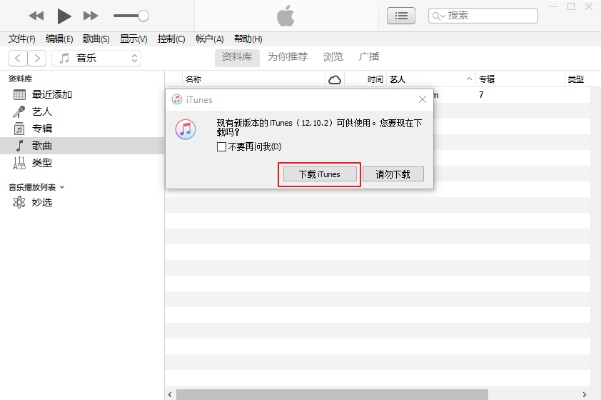601x400 pixels.
Task: Select 最近添加 in the library sidebar
Action: [51, 94]
